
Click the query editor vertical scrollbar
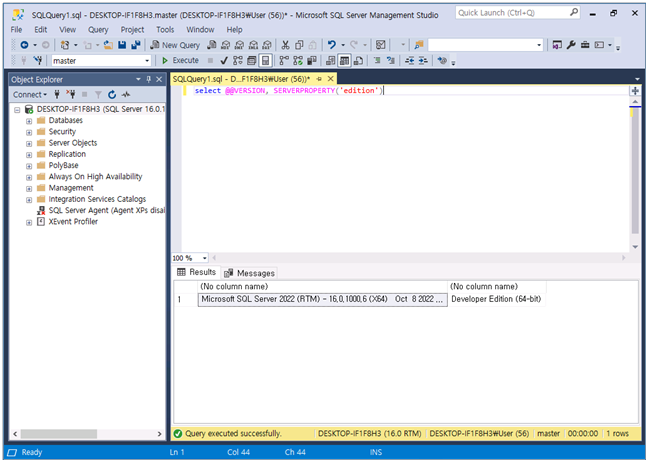click(635, 175)
